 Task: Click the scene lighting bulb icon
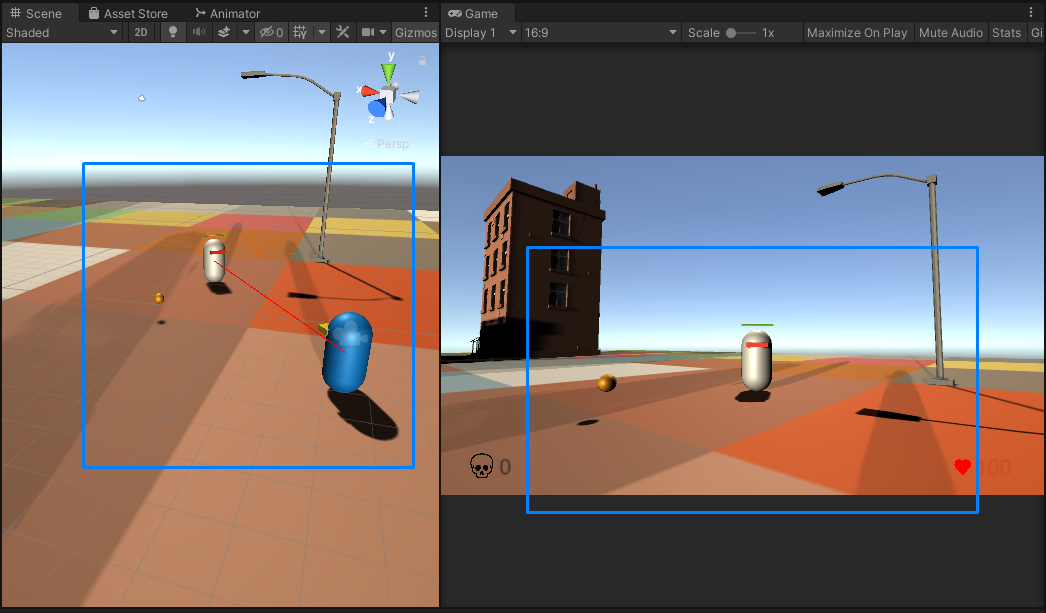[x=172, y=32]
